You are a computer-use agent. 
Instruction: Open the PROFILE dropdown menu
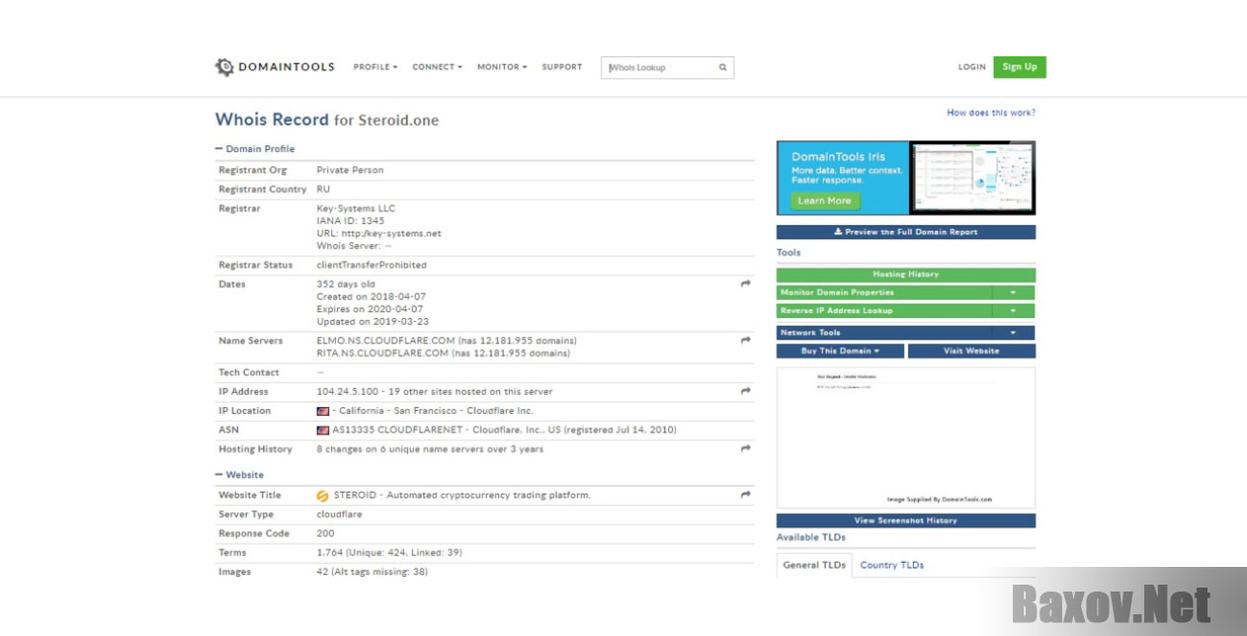[375, 67]
